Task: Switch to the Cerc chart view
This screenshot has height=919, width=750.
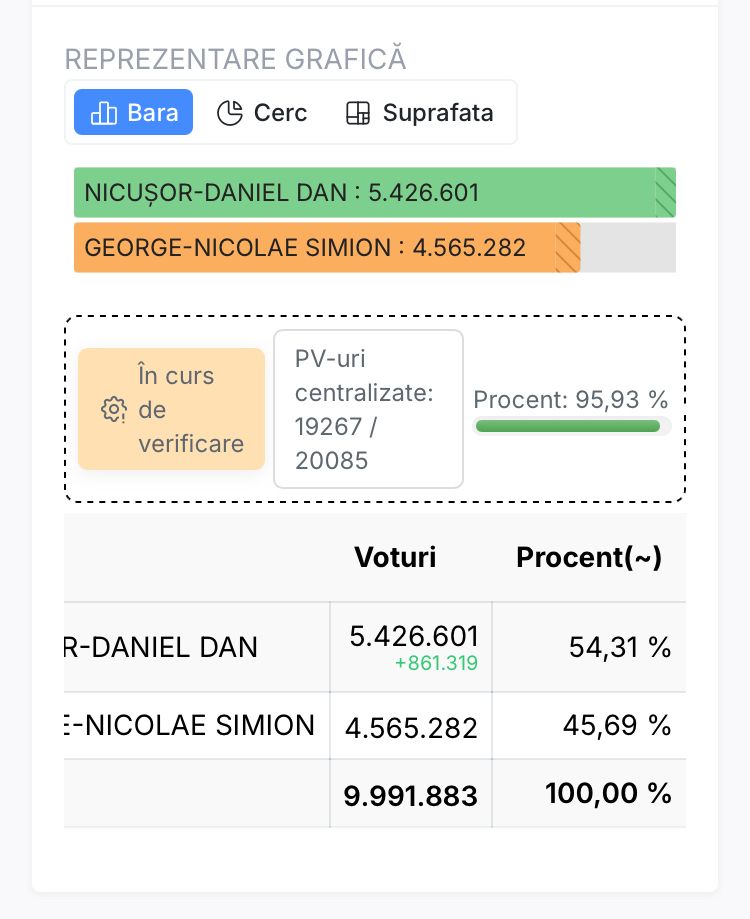Action: (261, 113)
